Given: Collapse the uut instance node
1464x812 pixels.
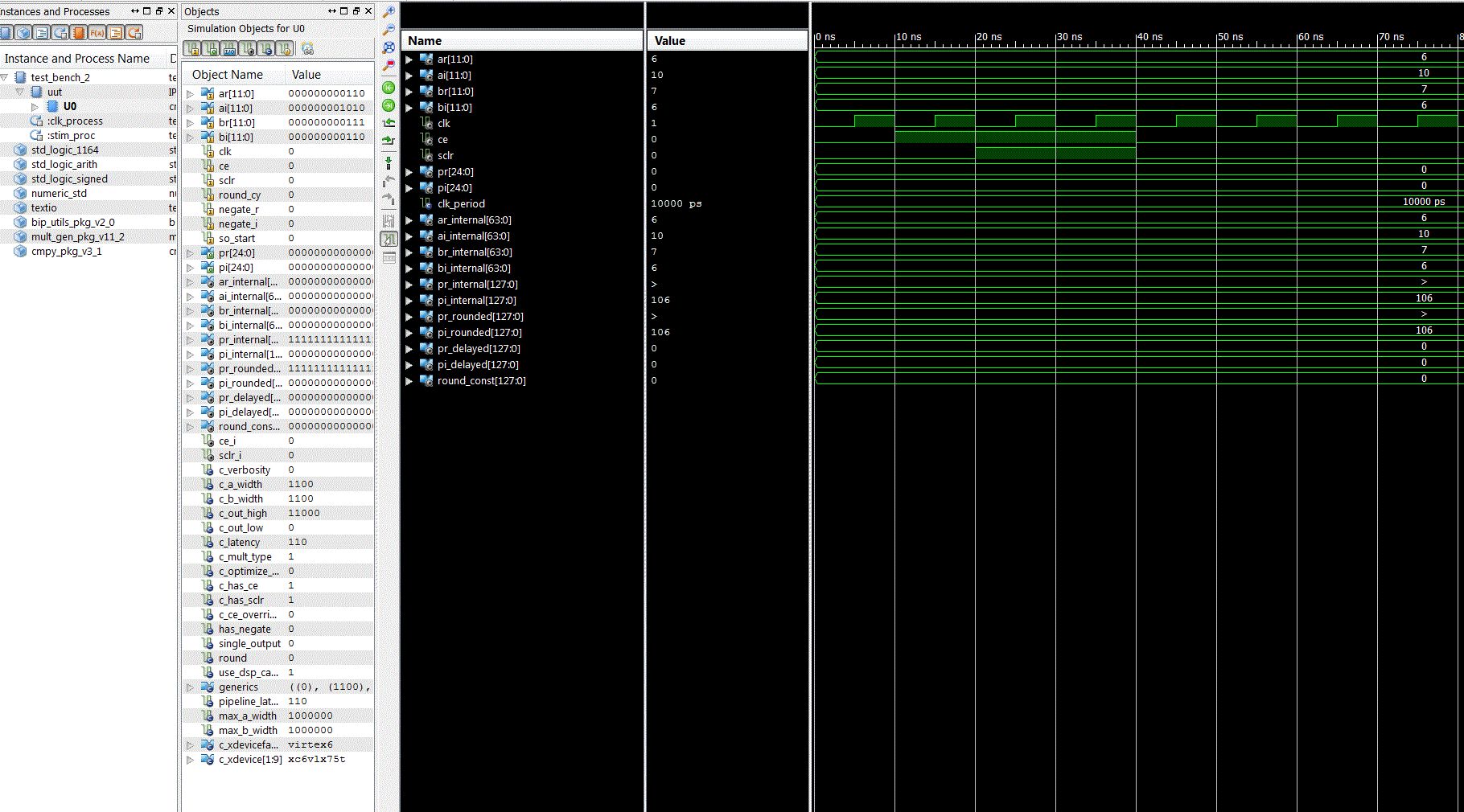Looking at the screenshot, I should pos(20,92).
